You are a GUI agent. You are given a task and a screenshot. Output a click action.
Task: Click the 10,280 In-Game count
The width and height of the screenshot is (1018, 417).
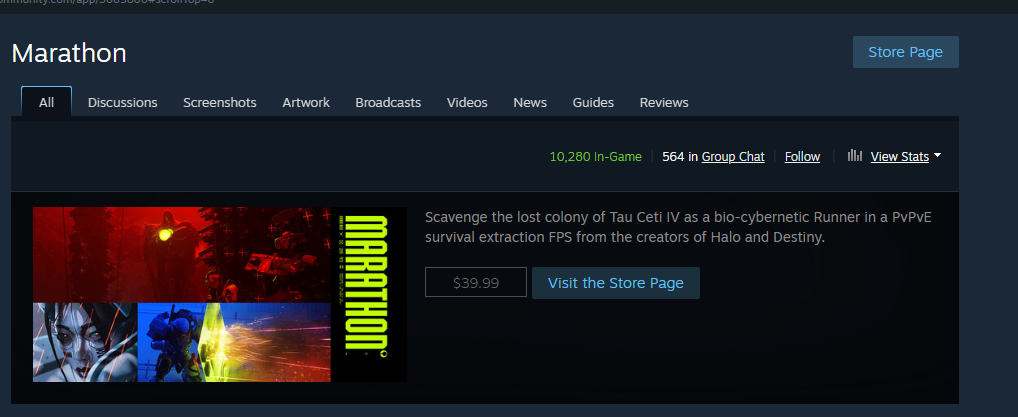click(595, 157)
